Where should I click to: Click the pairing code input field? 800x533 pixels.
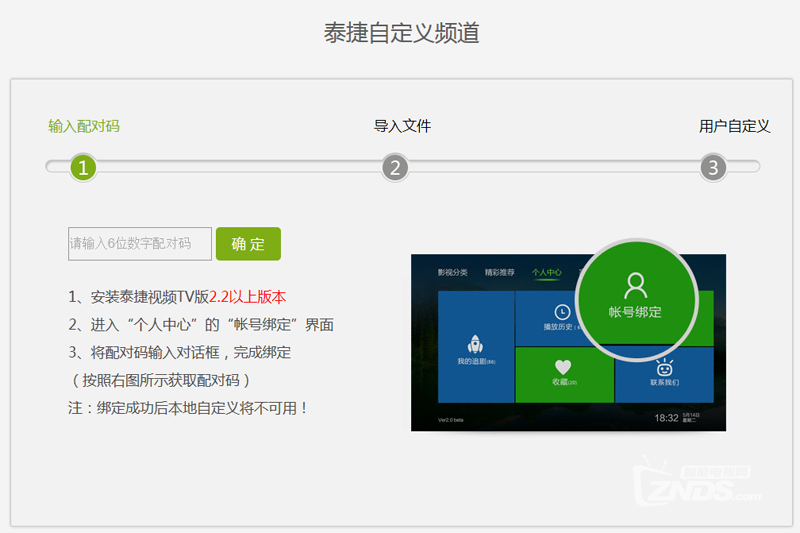click(140, 244)
